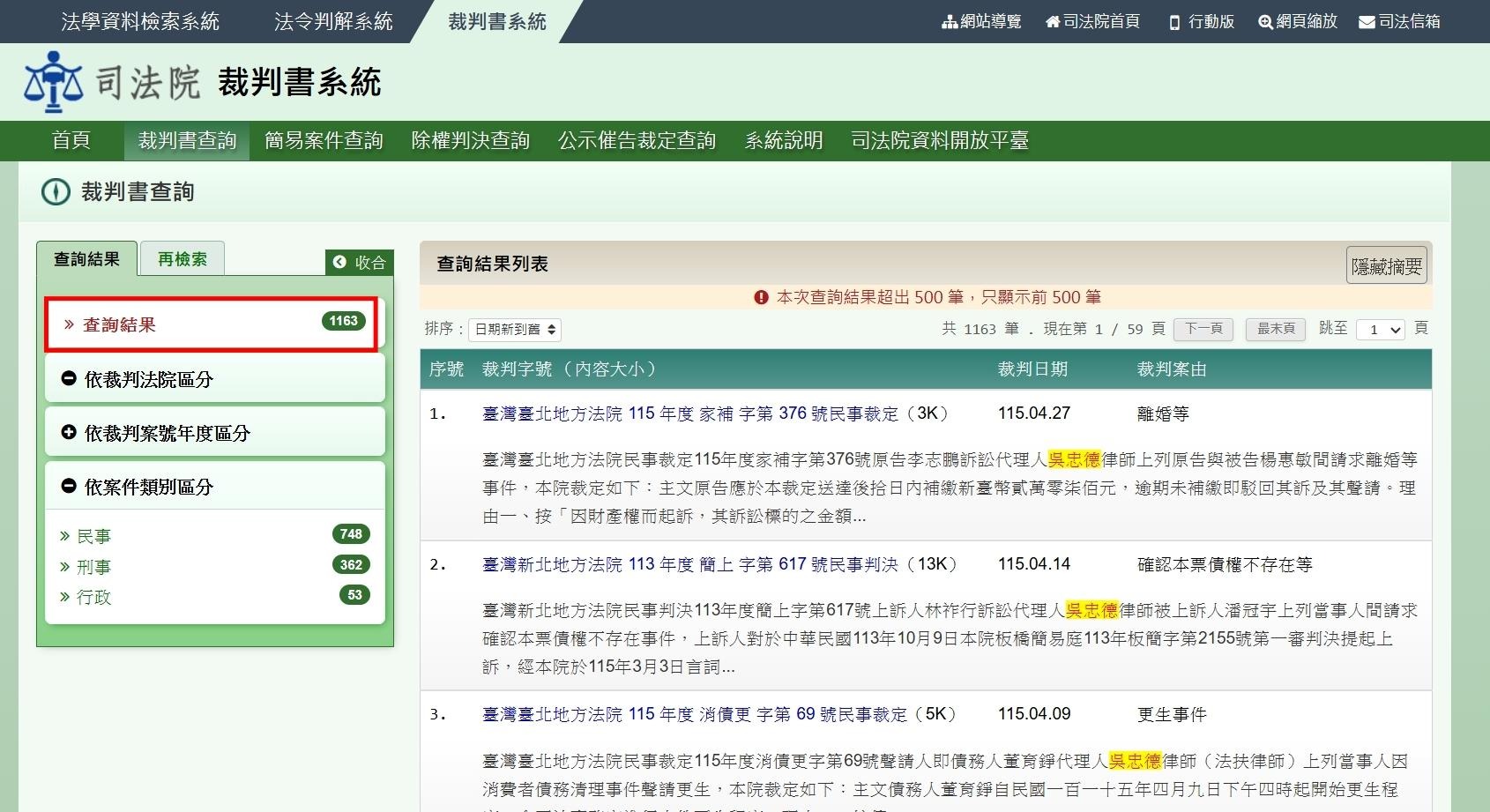Click the 查詢結果列表 panel title
This screenshot has height=812, width=1490.
493,264
